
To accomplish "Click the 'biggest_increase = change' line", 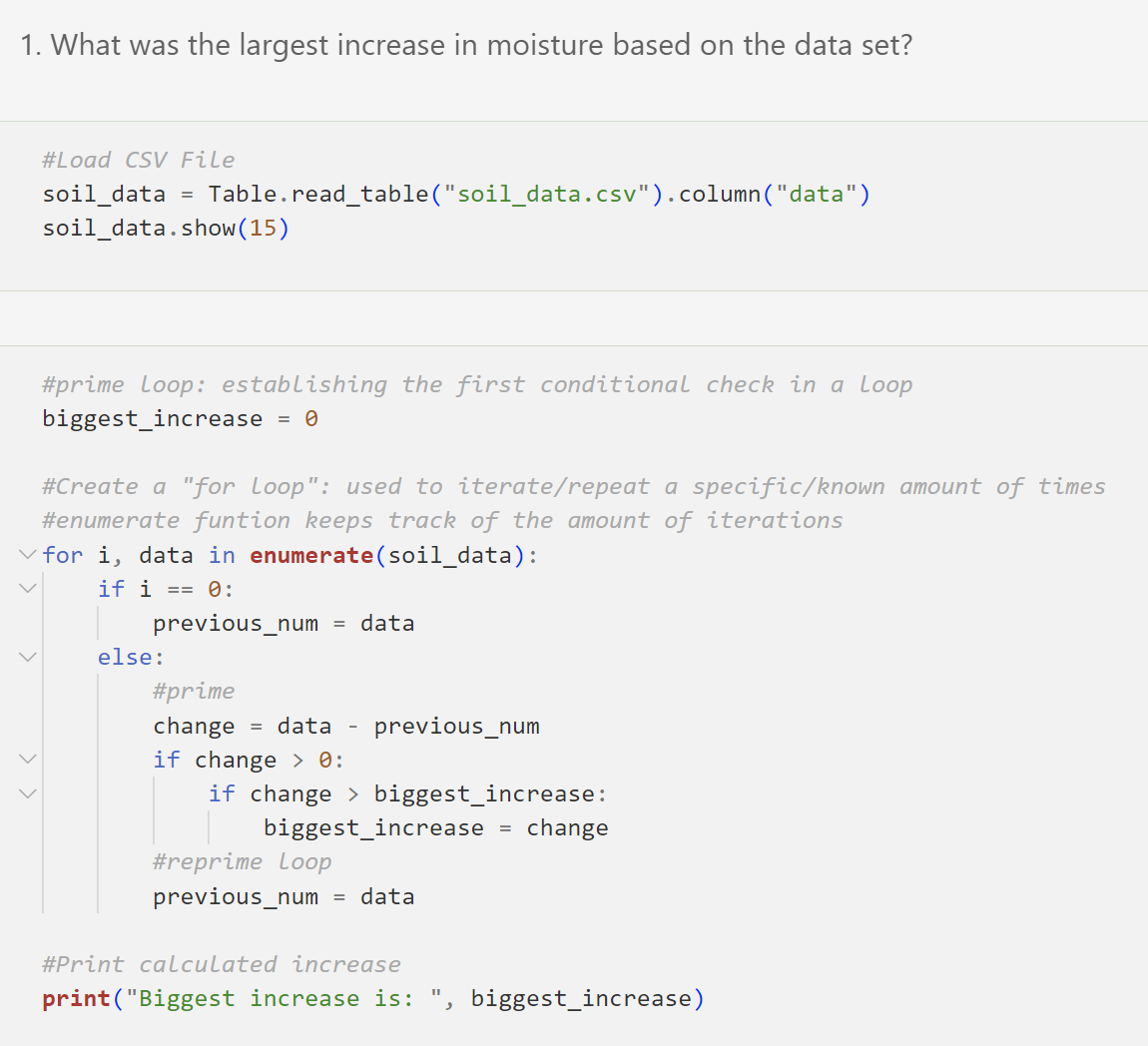I will click(435, 827).
